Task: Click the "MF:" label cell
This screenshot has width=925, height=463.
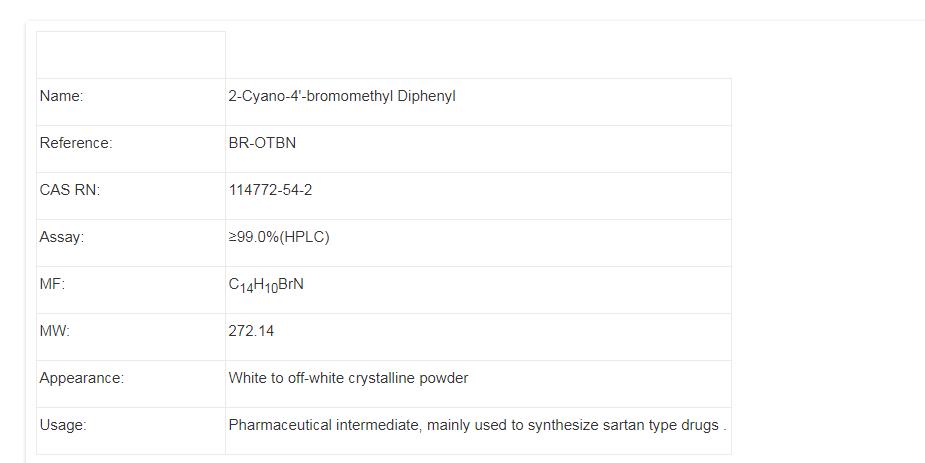Action: pyautogui.click(x=52, y=285)
